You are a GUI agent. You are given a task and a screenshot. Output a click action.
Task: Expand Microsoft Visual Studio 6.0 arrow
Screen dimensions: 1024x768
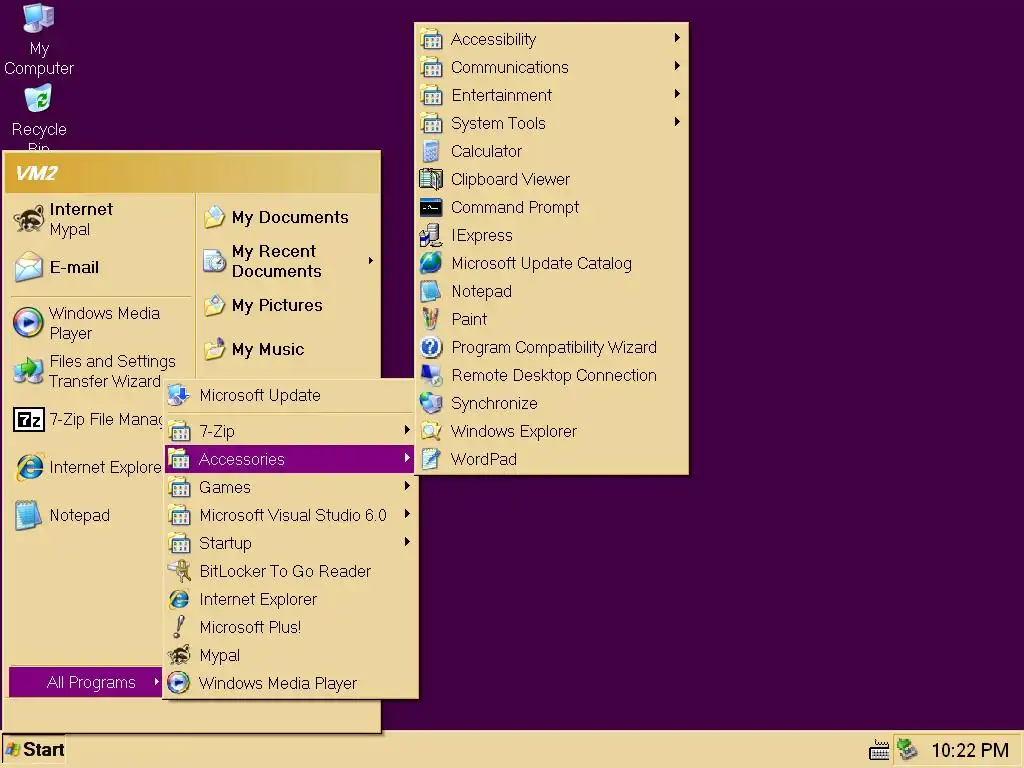click(407, 514)
